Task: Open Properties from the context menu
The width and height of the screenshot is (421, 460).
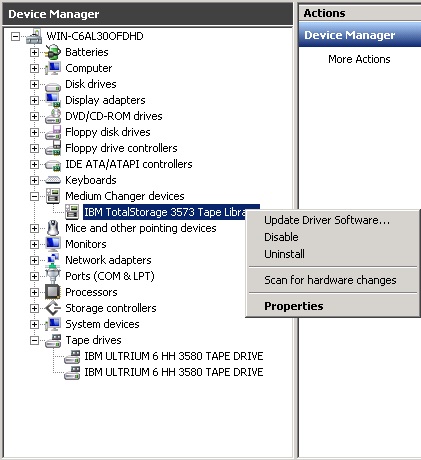Action: tap(294, 306)
